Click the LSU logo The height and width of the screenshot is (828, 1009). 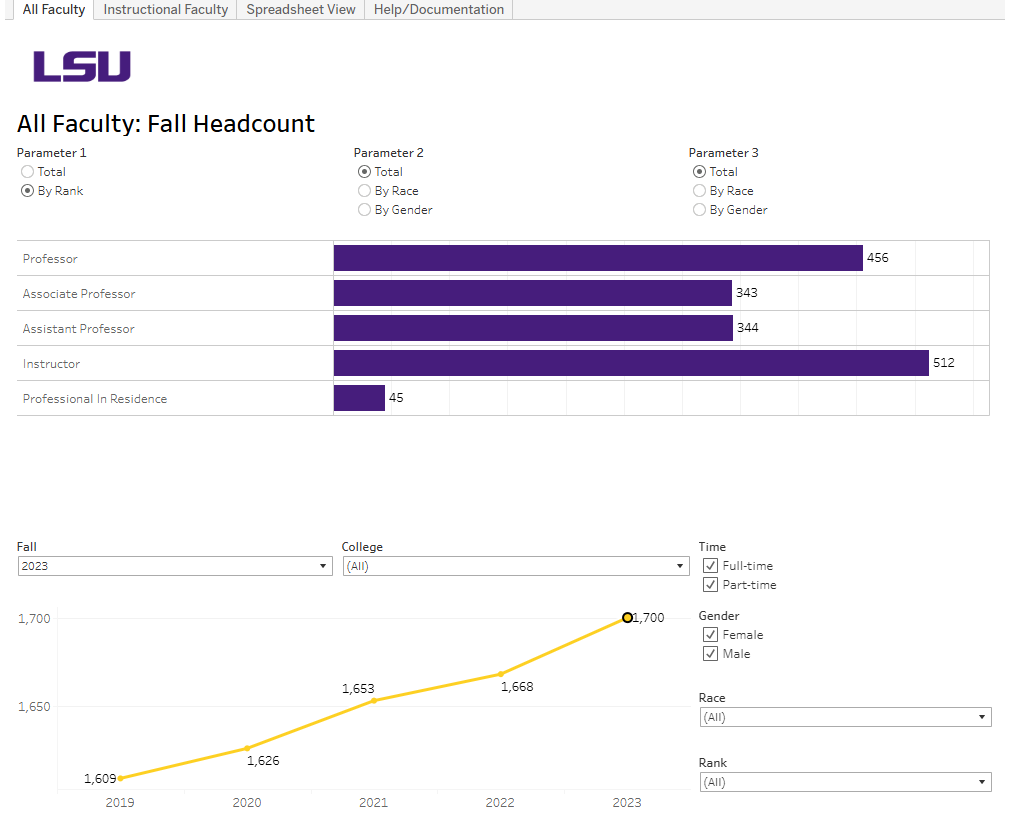coord(82,66)
